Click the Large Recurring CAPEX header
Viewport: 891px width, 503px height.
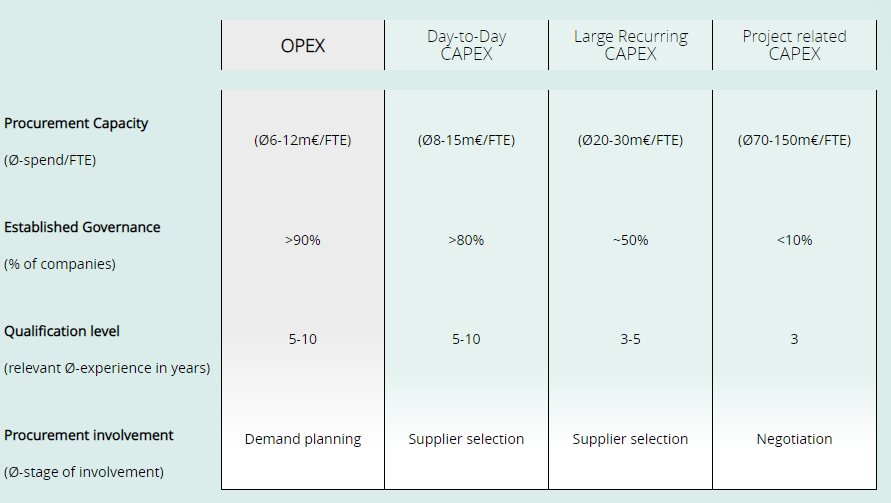(630, 45)
